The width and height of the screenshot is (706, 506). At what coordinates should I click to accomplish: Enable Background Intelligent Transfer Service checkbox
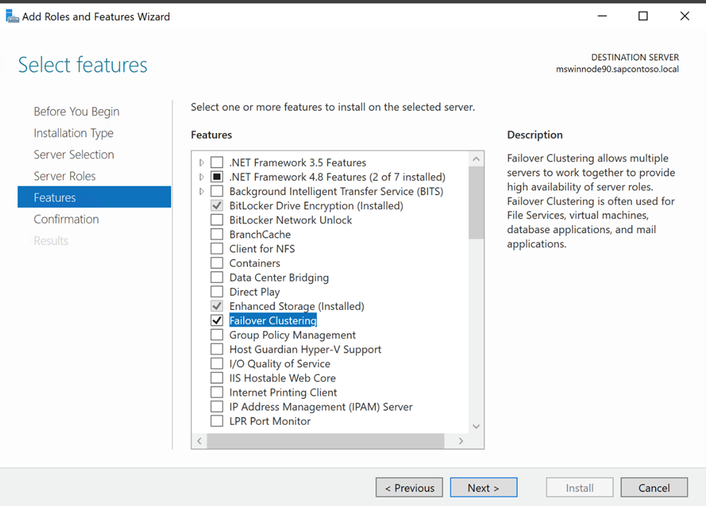(x=217, y=191)
